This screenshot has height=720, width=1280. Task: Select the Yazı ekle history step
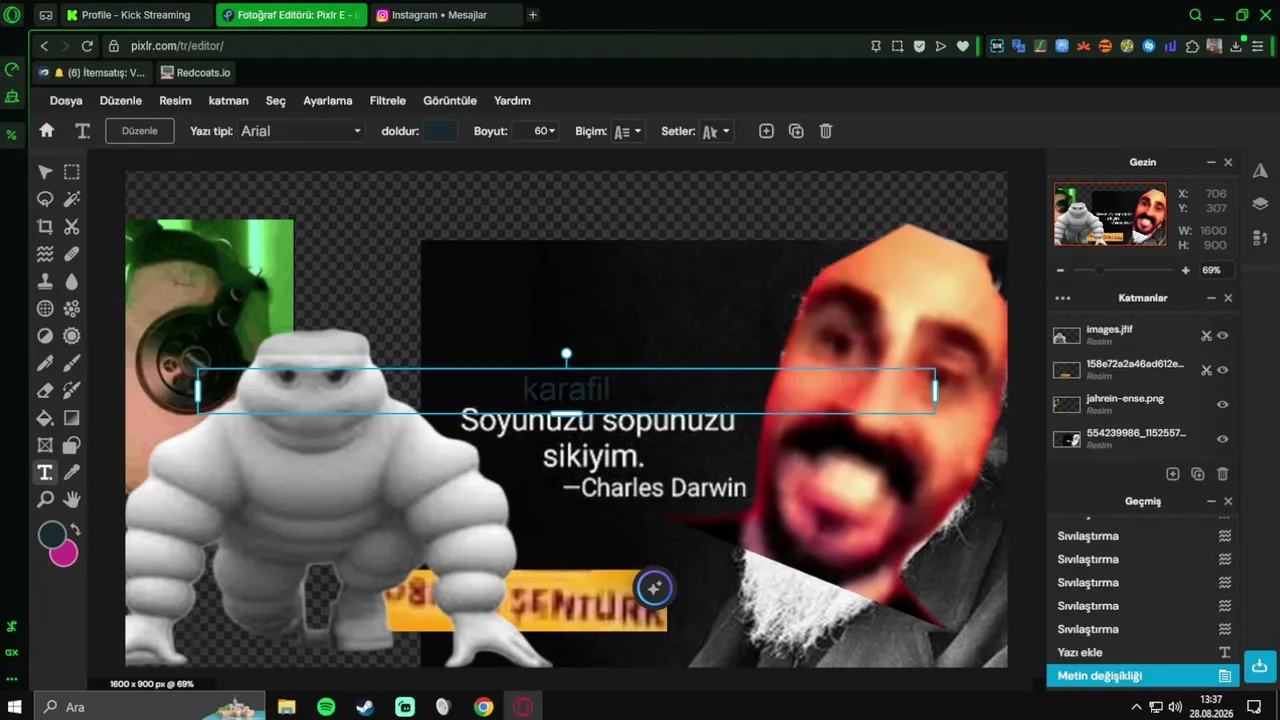[x=1143, y=652]
